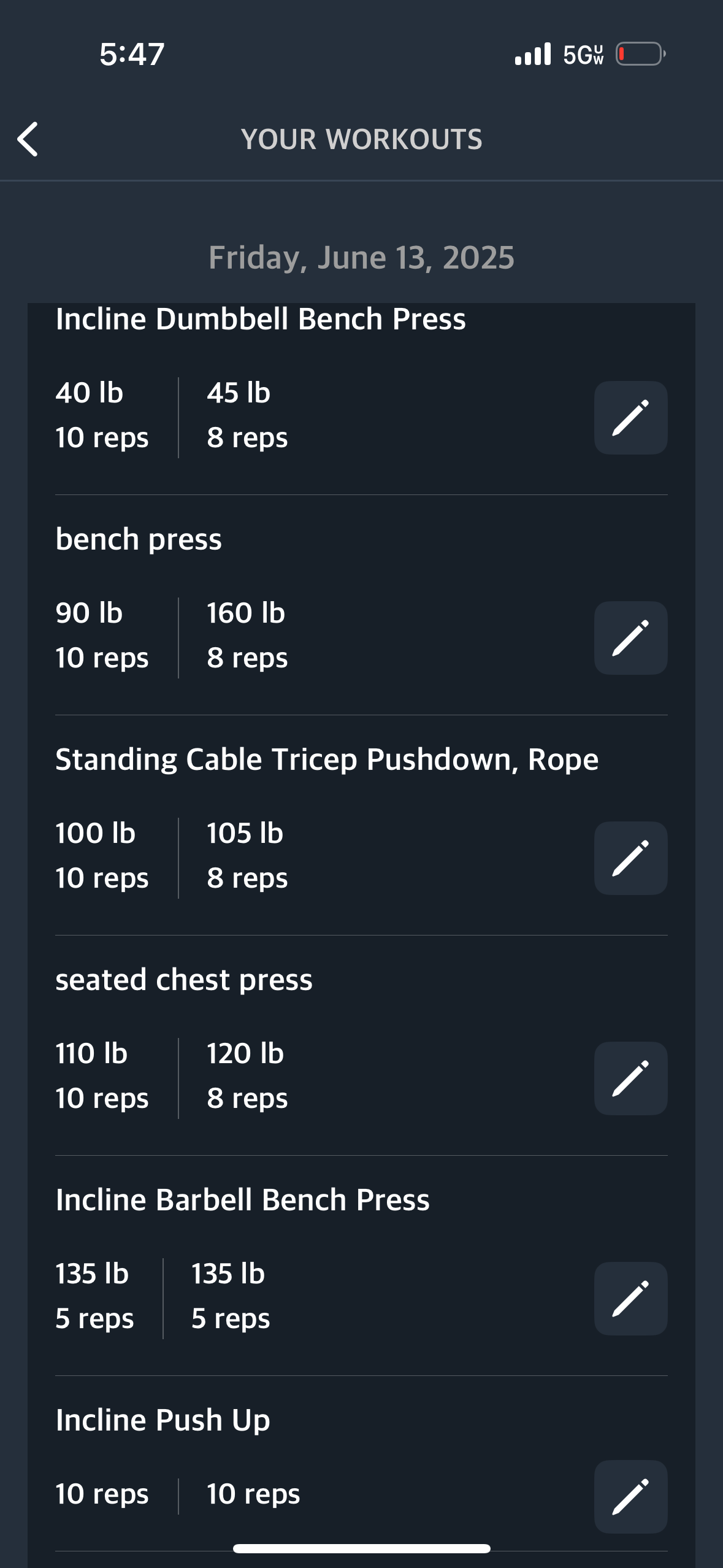Tap the 105 lb tricep pushdown set
Image resolution: width=723 pixels, height=1568 pixels.
pyautogui.click(x=247, y=856)
